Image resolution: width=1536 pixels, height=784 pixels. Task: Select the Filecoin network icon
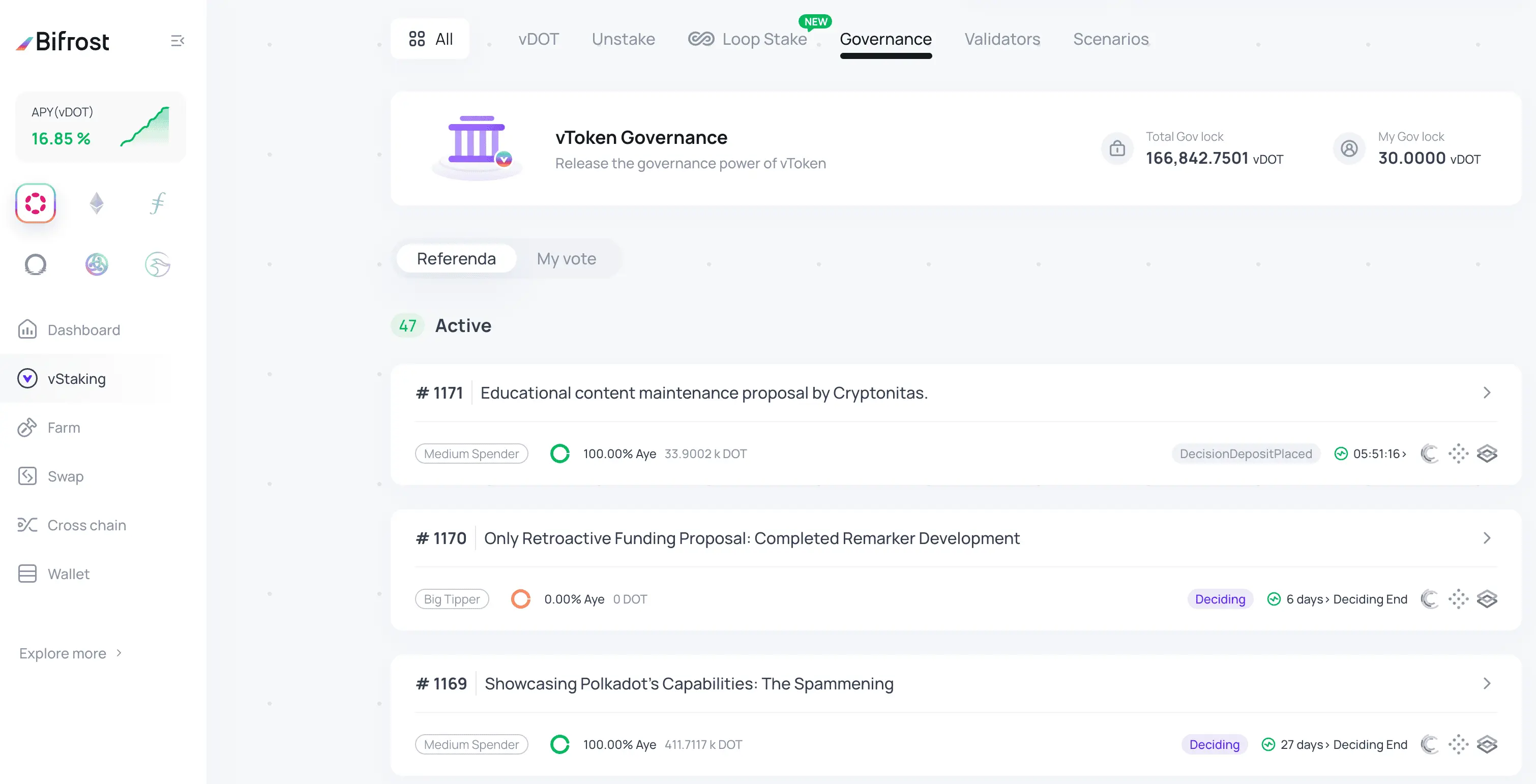pos(158,203)
